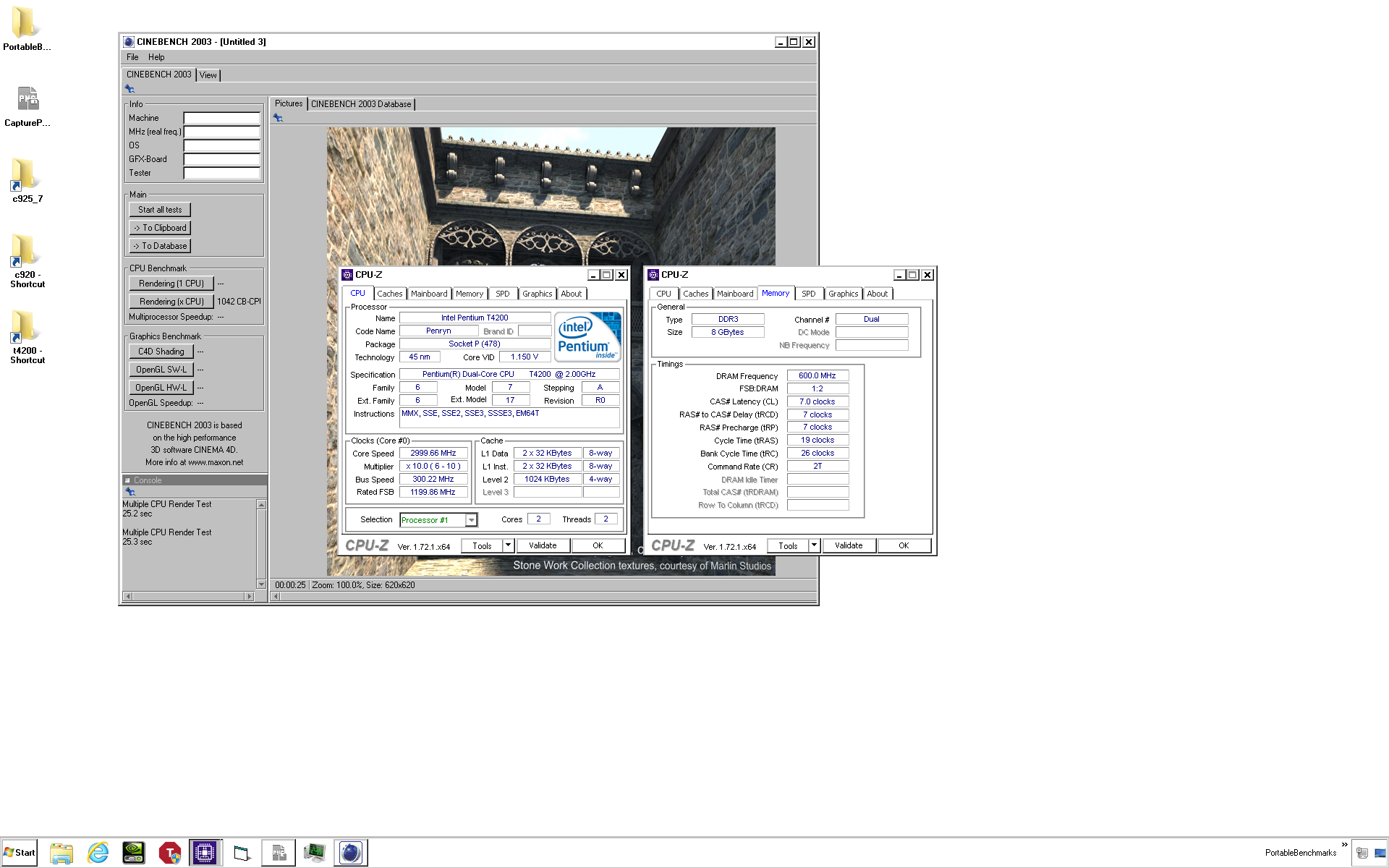Expand the PortableBenchmarks toolbar chevron
1389x868 pixels.
(1344, 845)
